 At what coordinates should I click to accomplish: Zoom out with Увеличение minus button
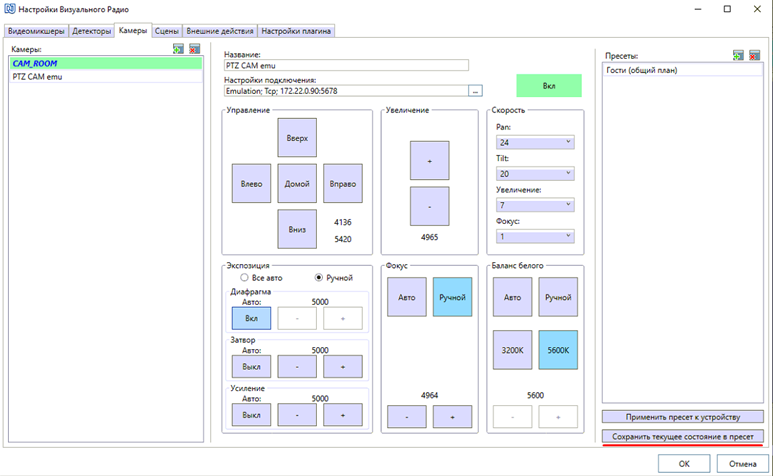(x=429, y=206)
